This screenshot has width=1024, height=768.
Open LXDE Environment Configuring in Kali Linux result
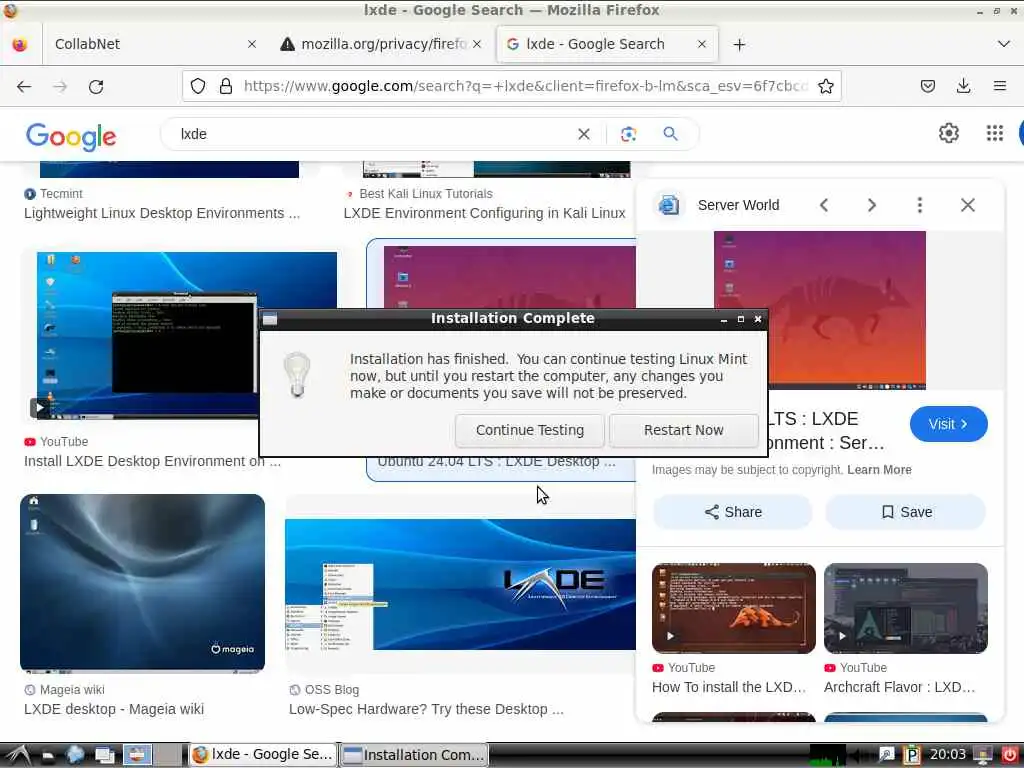pyautogui.click(x=485, y=213)
